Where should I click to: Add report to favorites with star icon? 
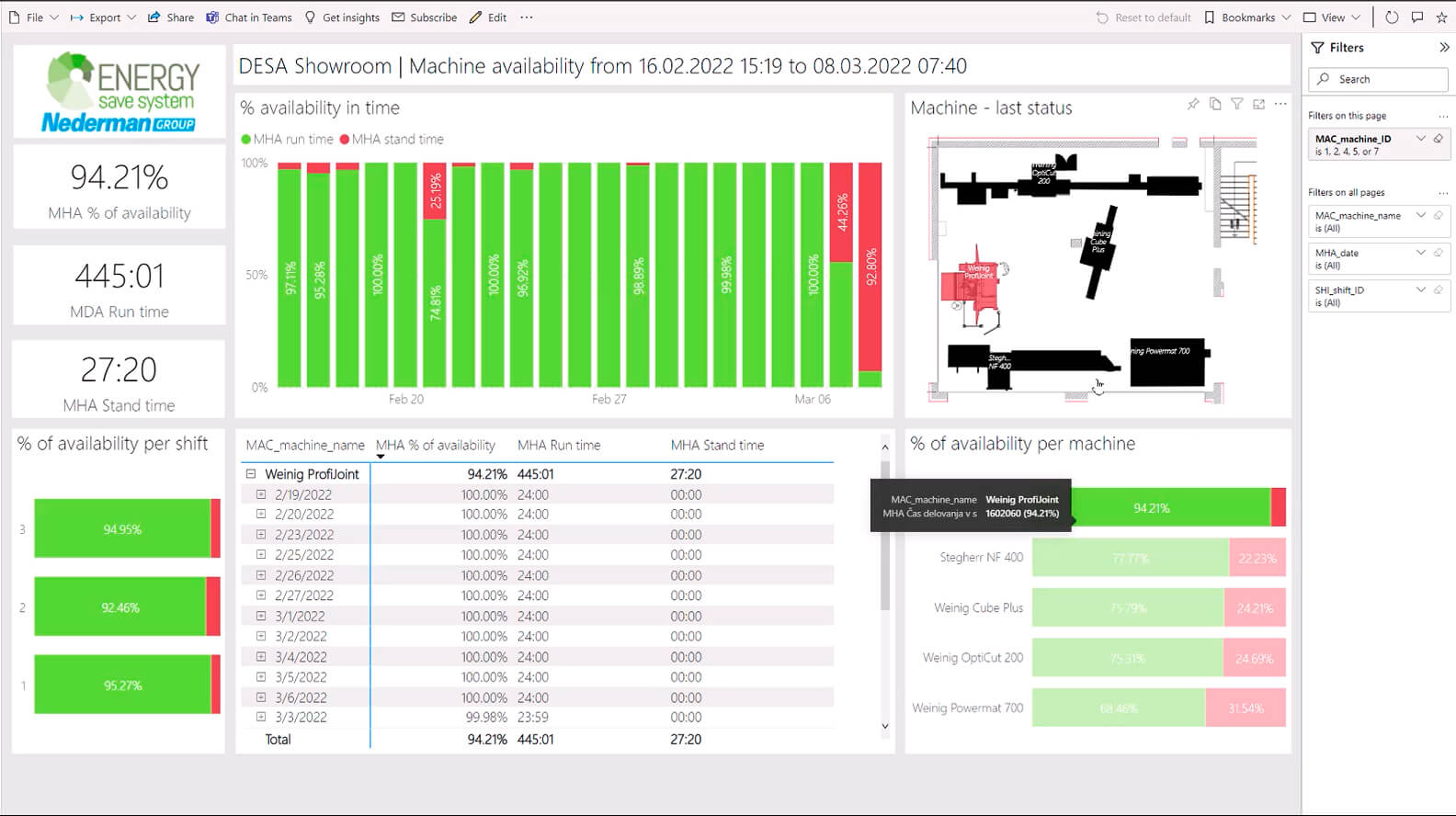point(1441,17)
